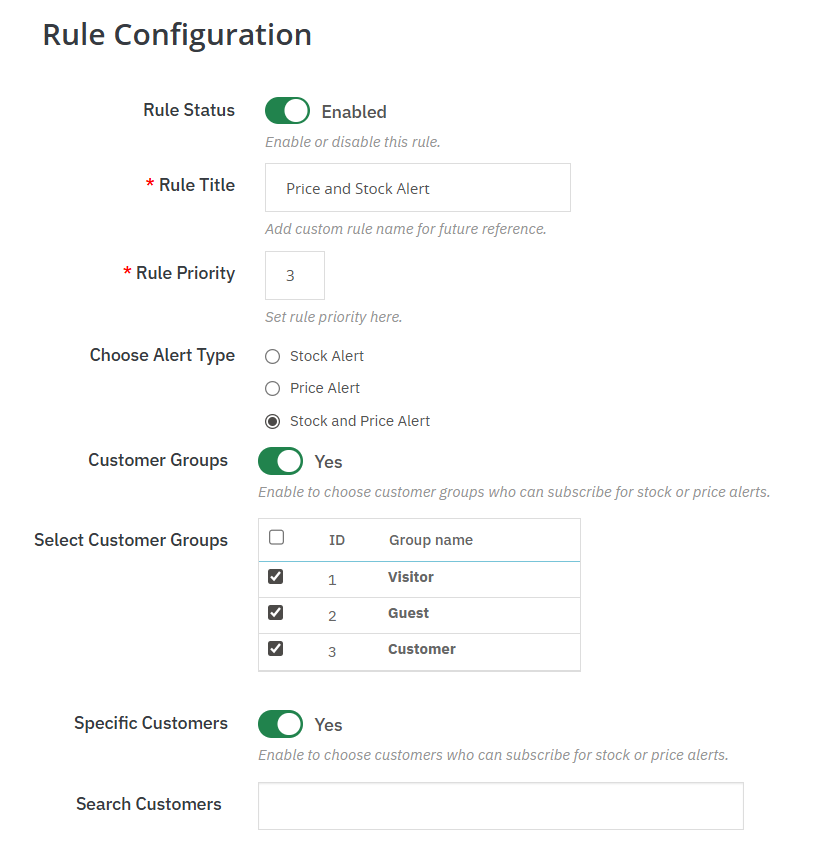817x863 pixels.
Task: Select the Stock Alert radio option
Action: click(272, 356)
